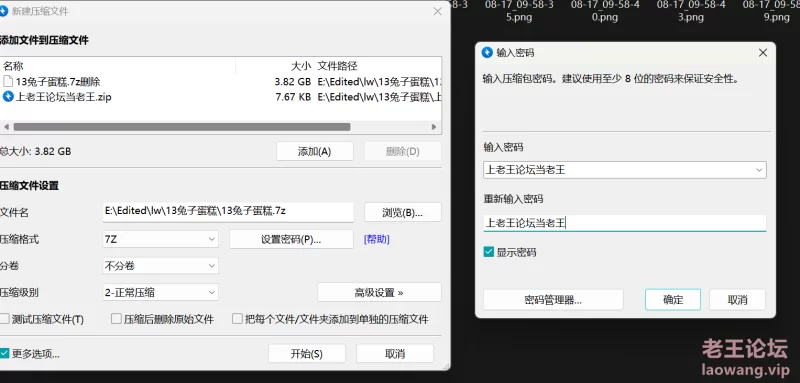The width and height of the screenshot is (800, 383).
Task: Click the app icon in 新建压缩文件 title bar
Action: click(x=4, y=11)
